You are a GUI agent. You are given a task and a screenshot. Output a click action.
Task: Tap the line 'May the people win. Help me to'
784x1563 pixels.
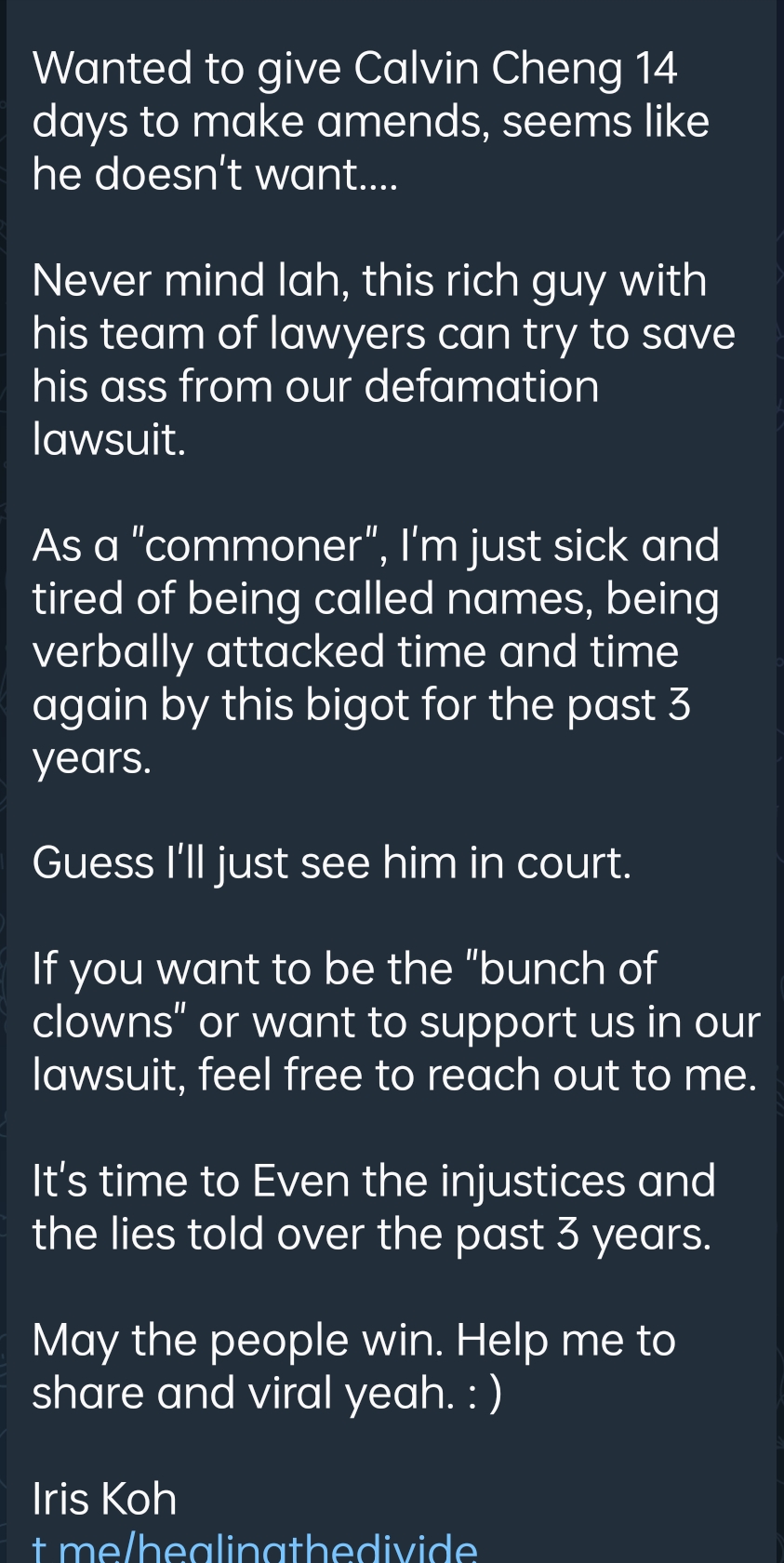point(354,1341)
